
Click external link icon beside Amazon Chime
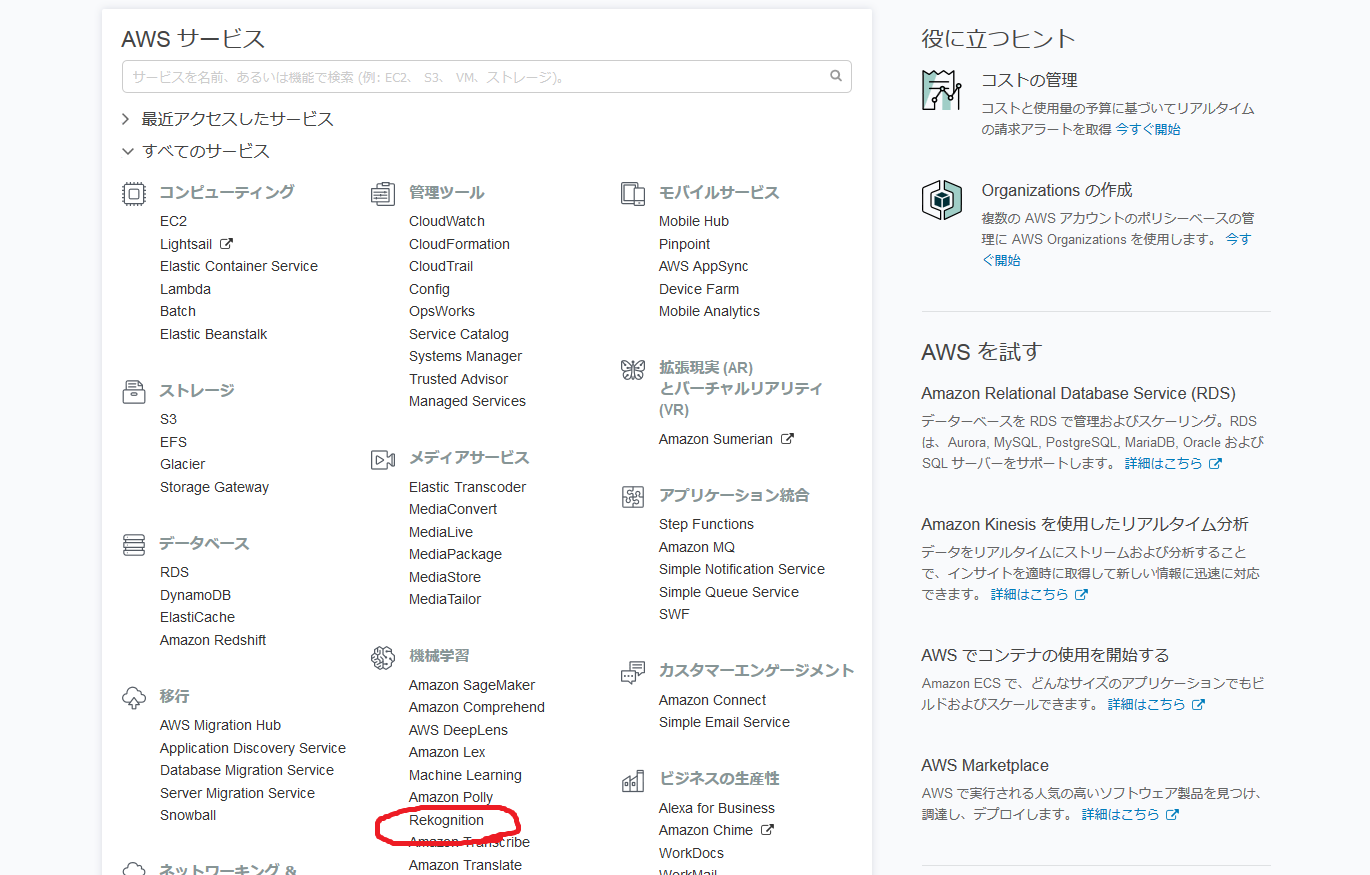pyautogui.click(x=767, y=829)
